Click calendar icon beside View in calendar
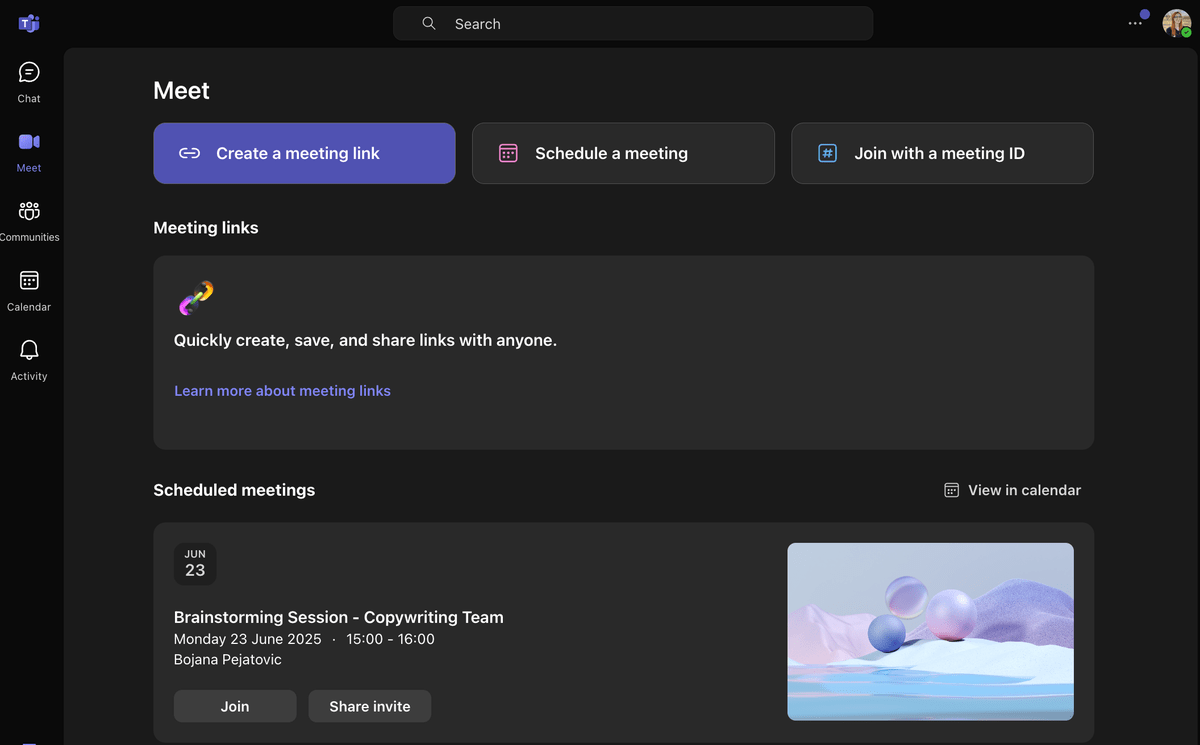 tap(952, 490)
